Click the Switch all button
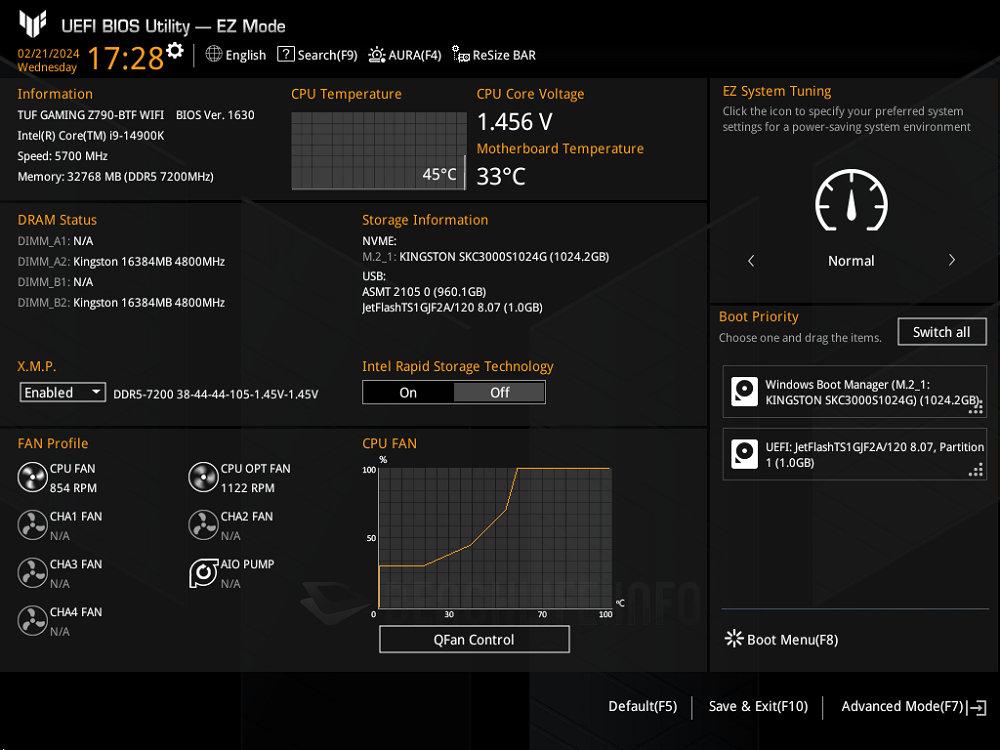 coord(941,331)
